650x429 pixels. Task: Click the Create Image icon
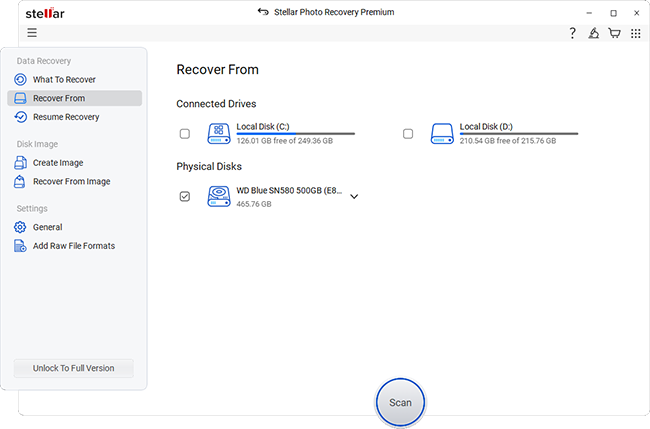pyautogui.click(x=20, y=162)
